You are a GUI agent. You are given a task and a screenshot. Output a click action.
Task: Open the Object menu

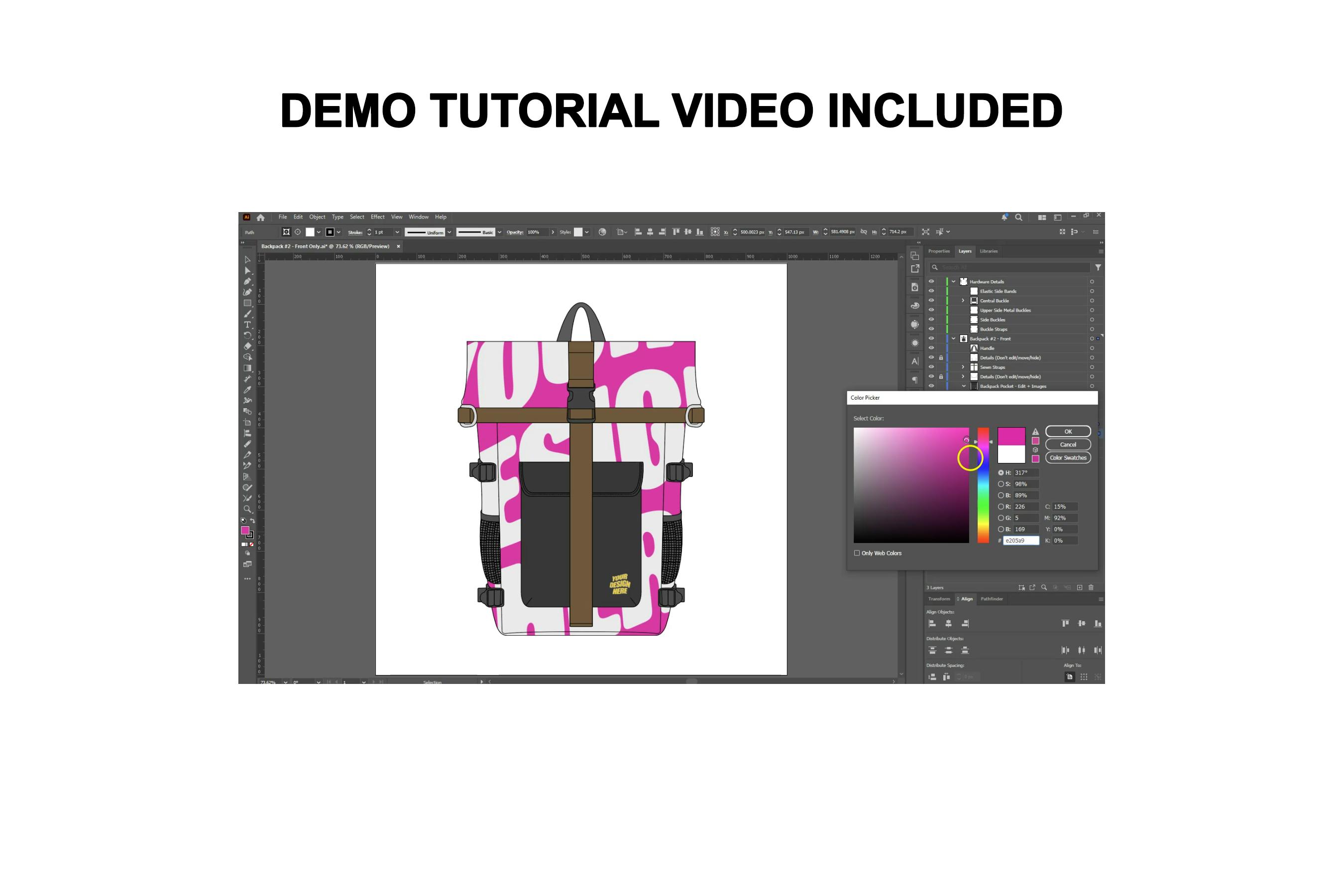point(317,217)
